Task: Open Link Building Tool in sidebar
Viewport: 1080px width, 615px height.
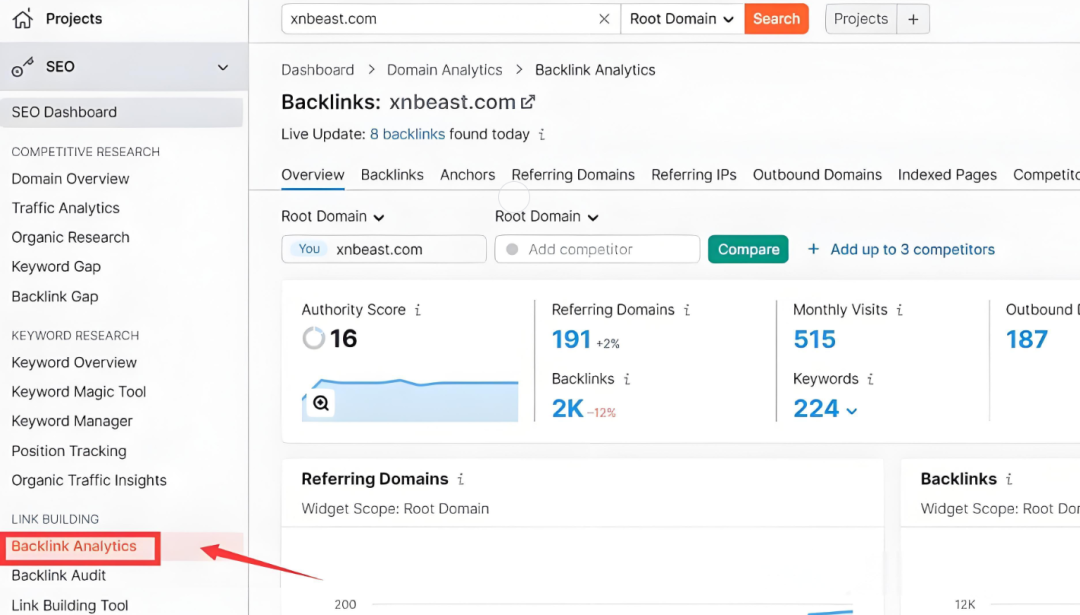Action: pos(70,605)
